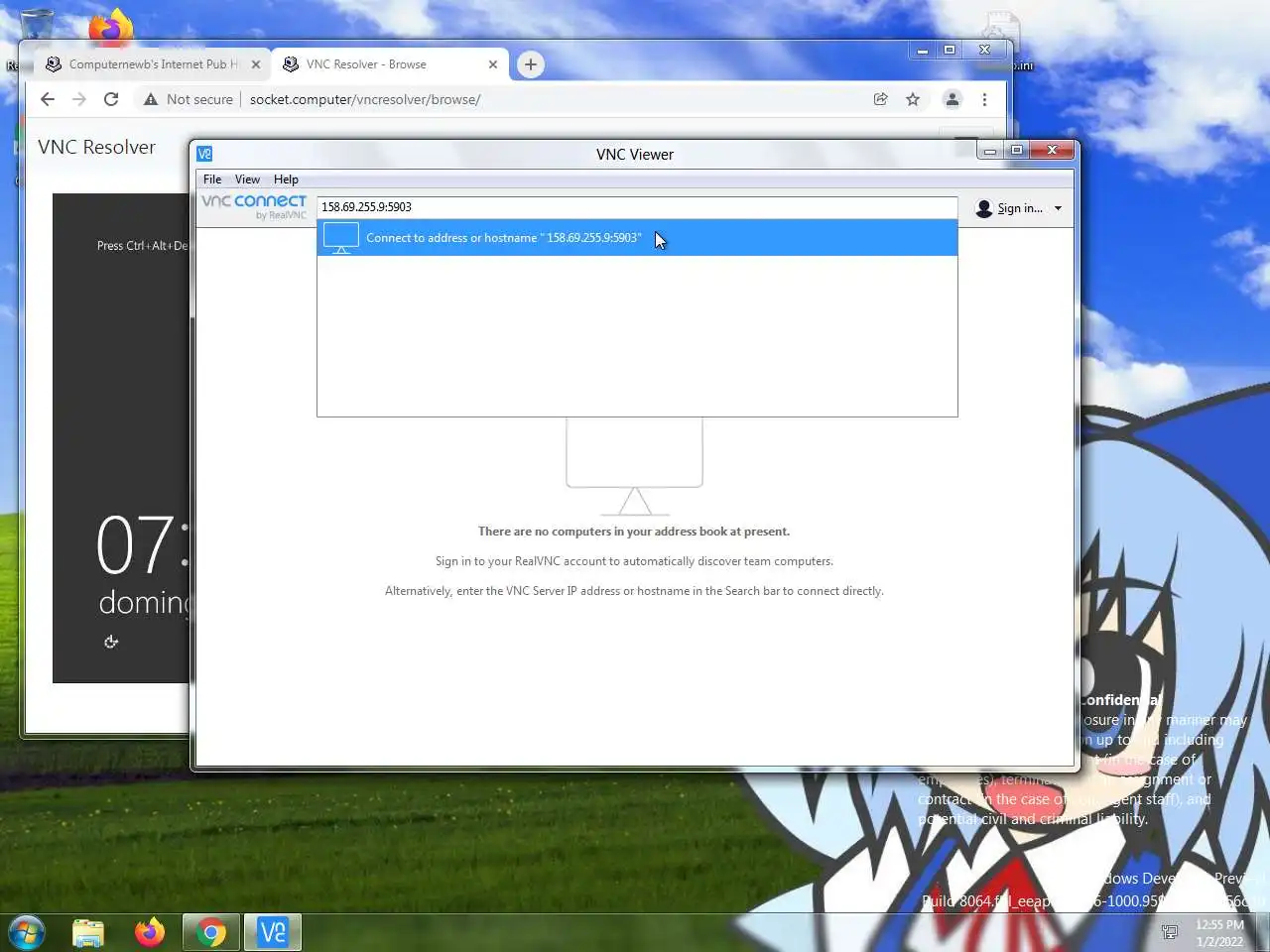
Task: Open the Chrome profile icon
Action: (952, 99)
